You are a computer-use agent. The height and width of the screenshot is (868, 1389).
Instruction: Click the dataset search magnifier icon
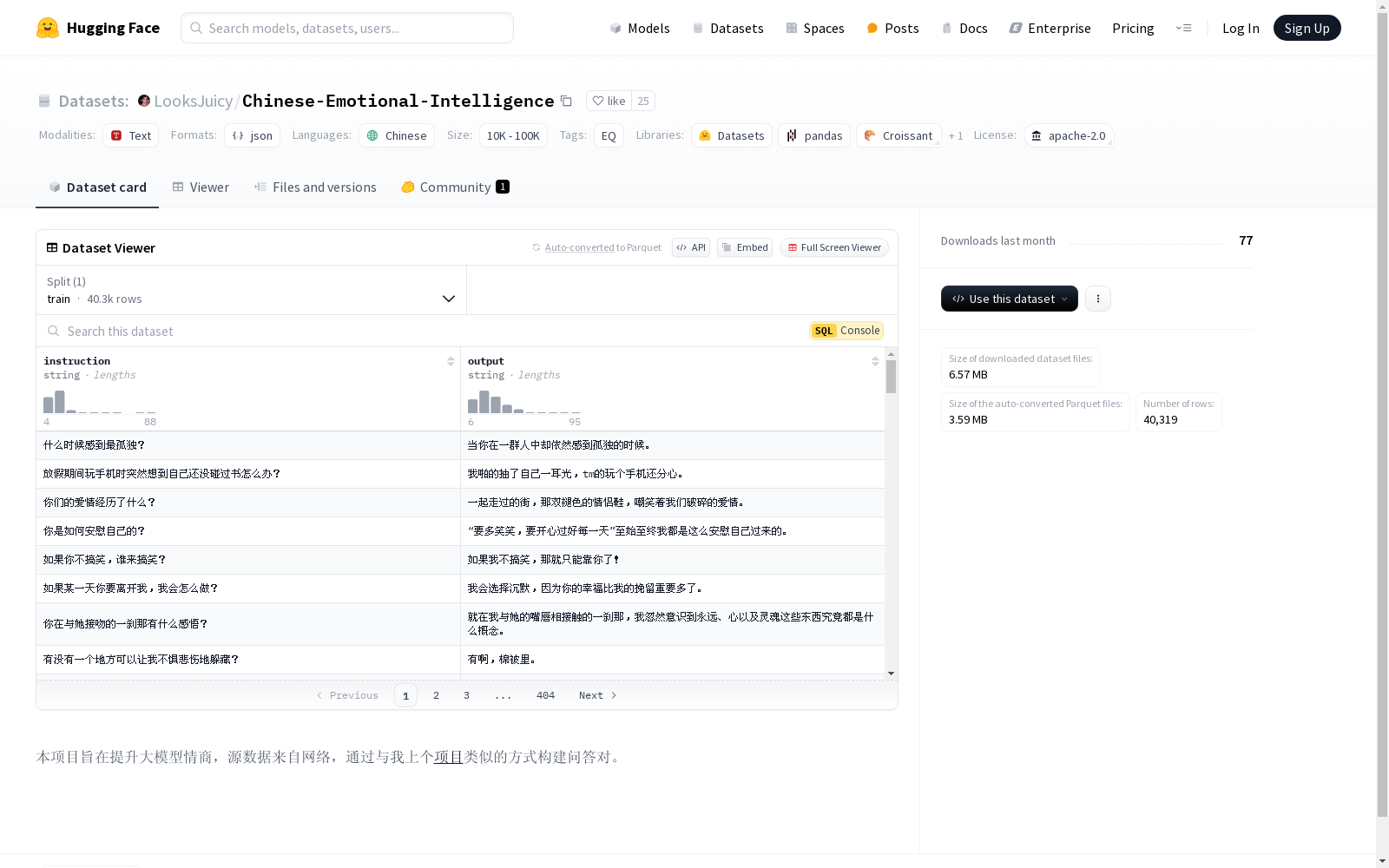pos(54,331)
